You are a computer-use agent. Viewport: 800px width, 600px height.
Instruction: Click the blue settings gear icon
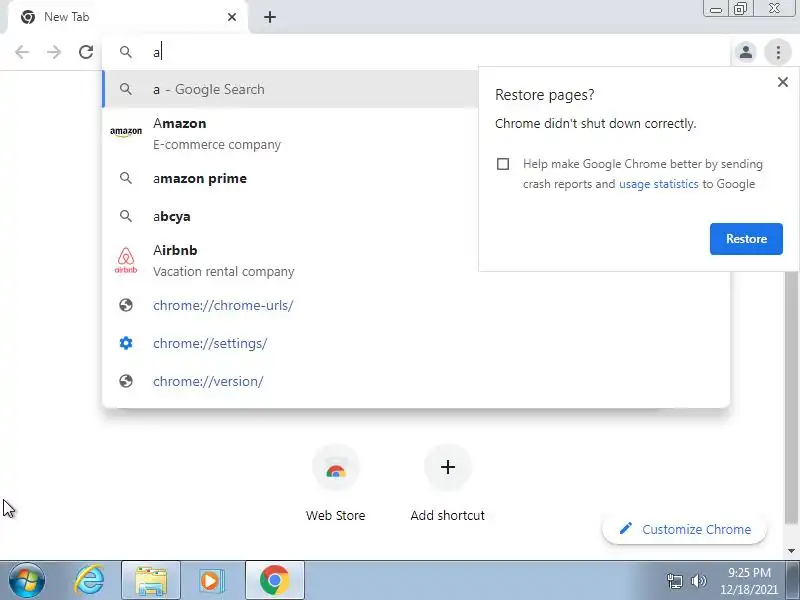click(126, 343)
